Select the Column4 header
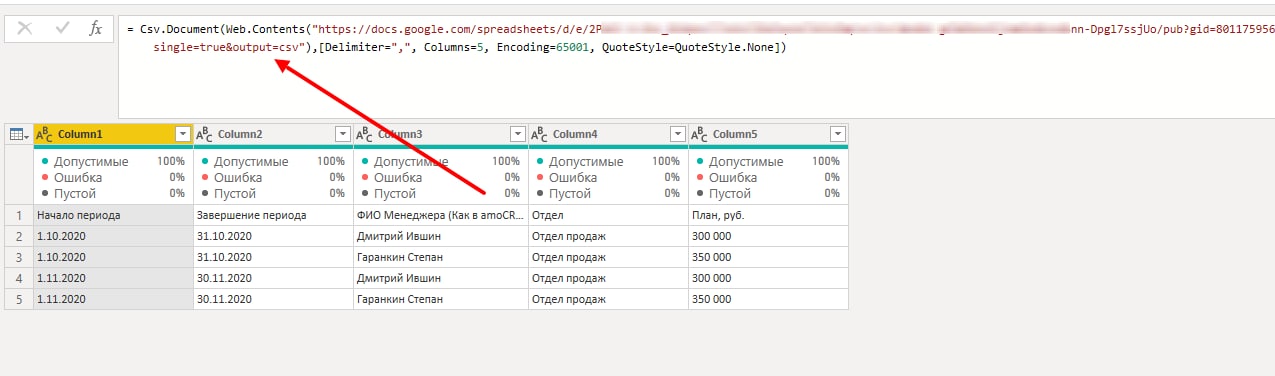1275x376 pixels. pos(608,134)
